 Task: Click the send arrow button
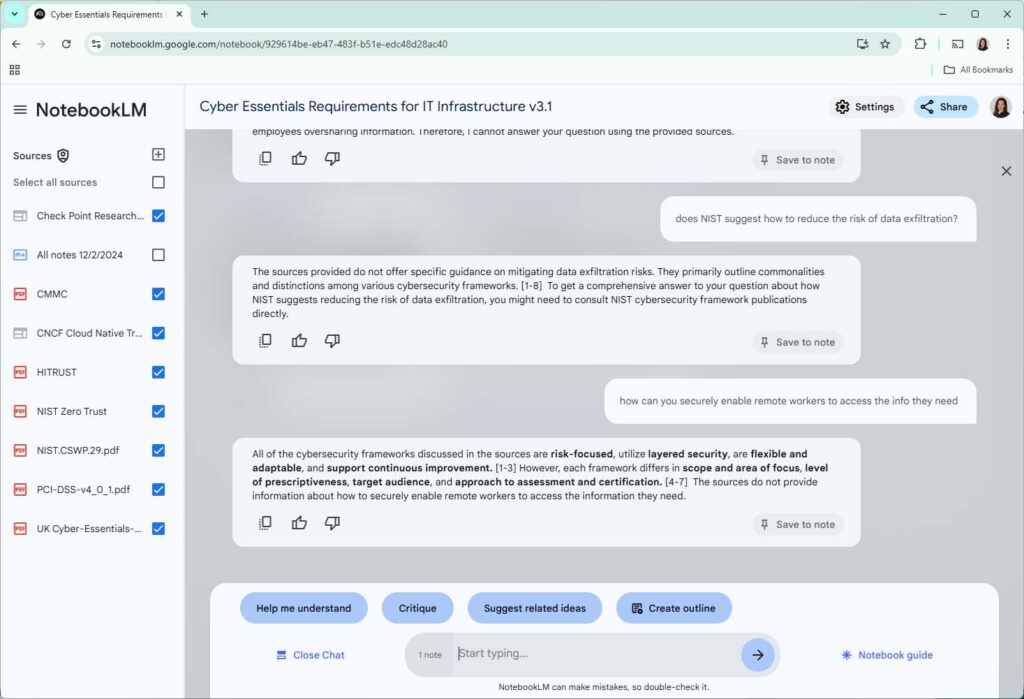(758, 655)
